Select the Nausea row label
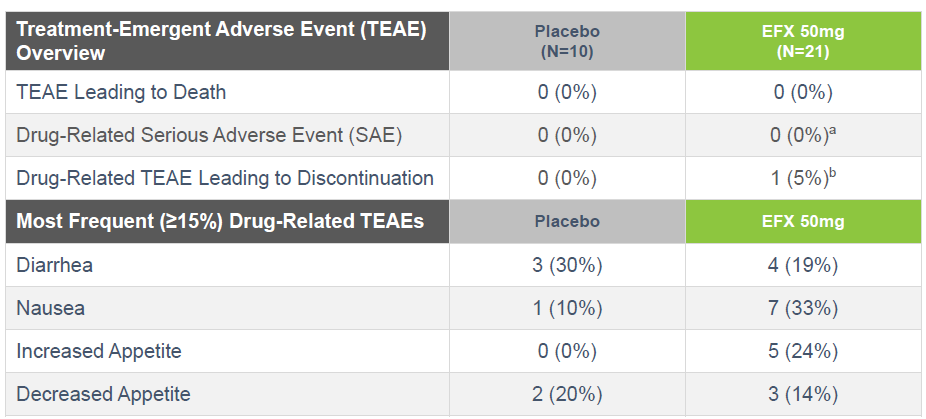This screenshot has height=419, width=926. pos(50,308)
